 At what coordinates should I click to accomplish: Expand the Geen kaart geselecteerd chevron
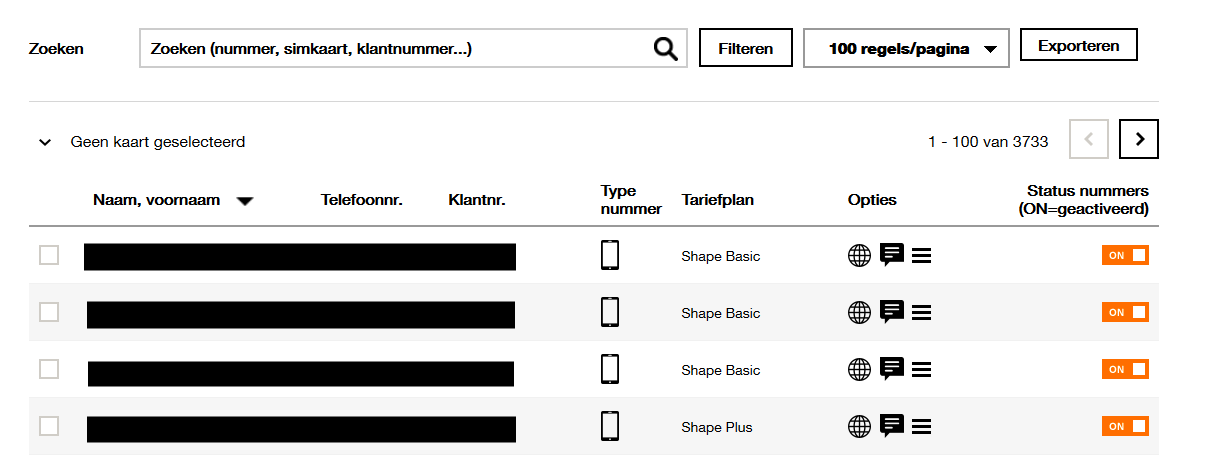(x=45, y=142)
